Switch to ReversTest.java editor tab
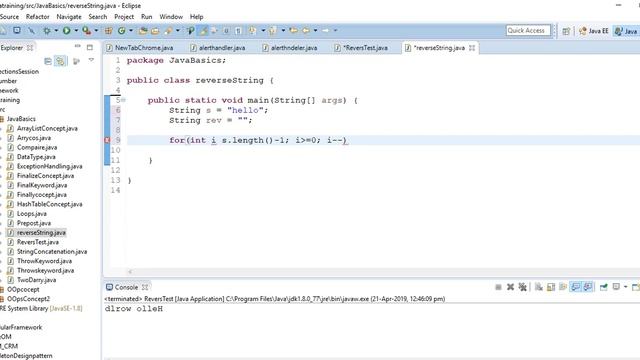This screenshot has height=360, width=640. pos(361,48)
